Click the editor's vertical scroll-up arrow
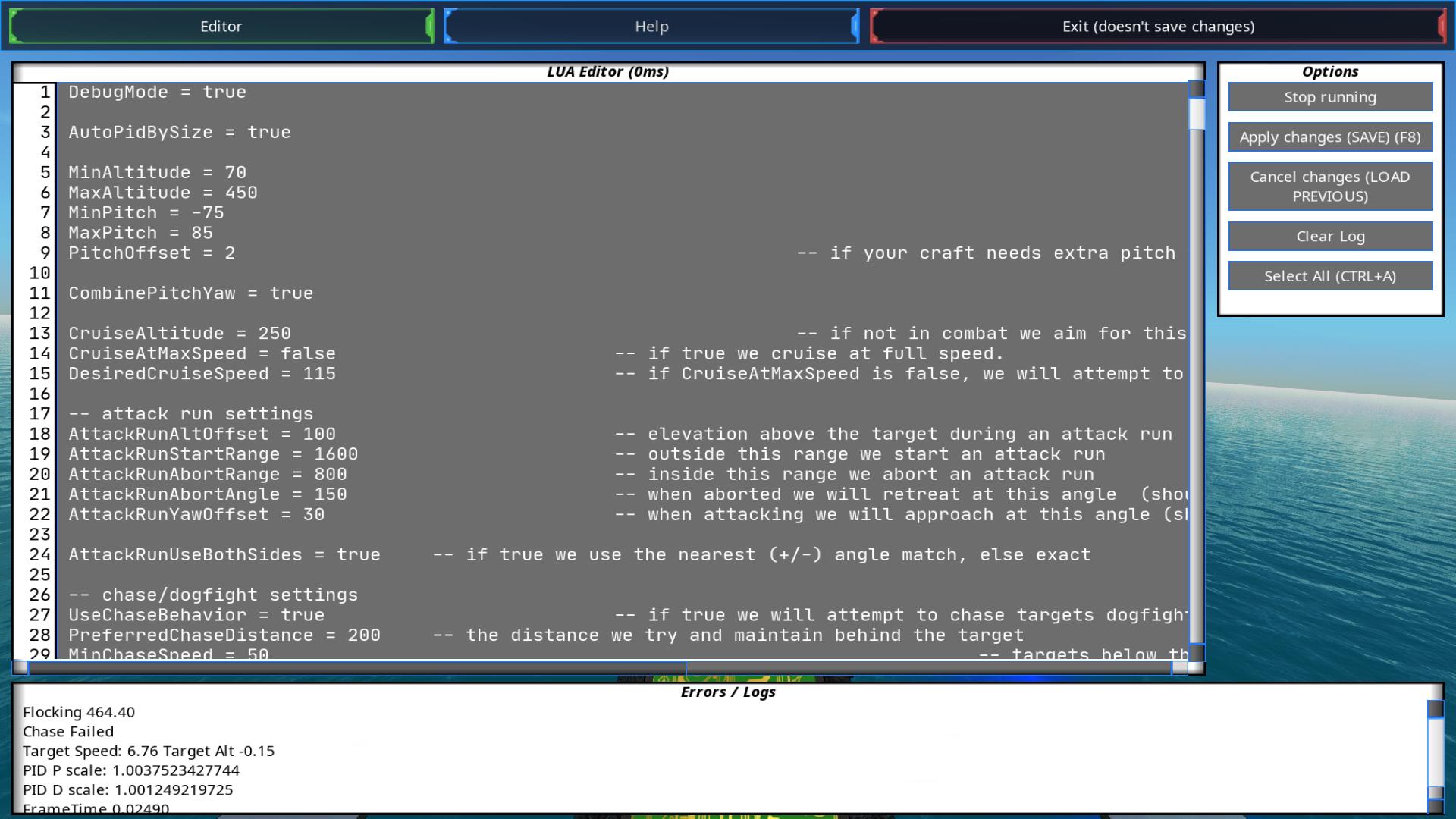Image resolution: width=1456 pixels, height=819 pixels. (1197, 89)
